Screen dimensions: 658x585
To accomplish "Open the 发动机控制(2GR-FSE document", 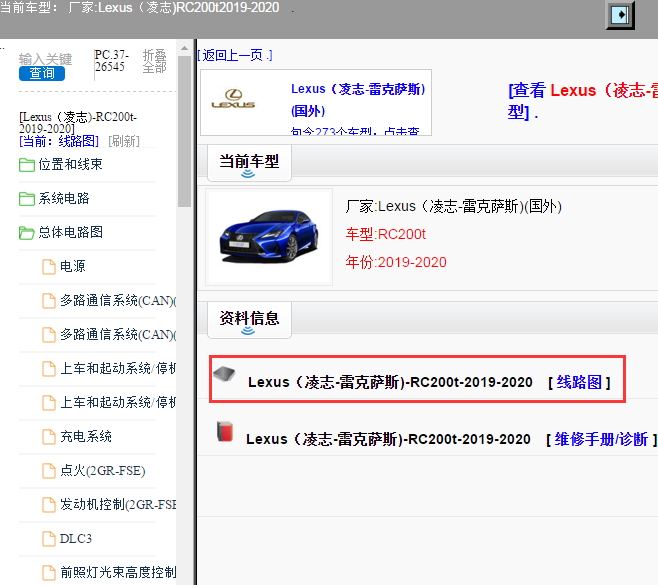I will 118,504.
